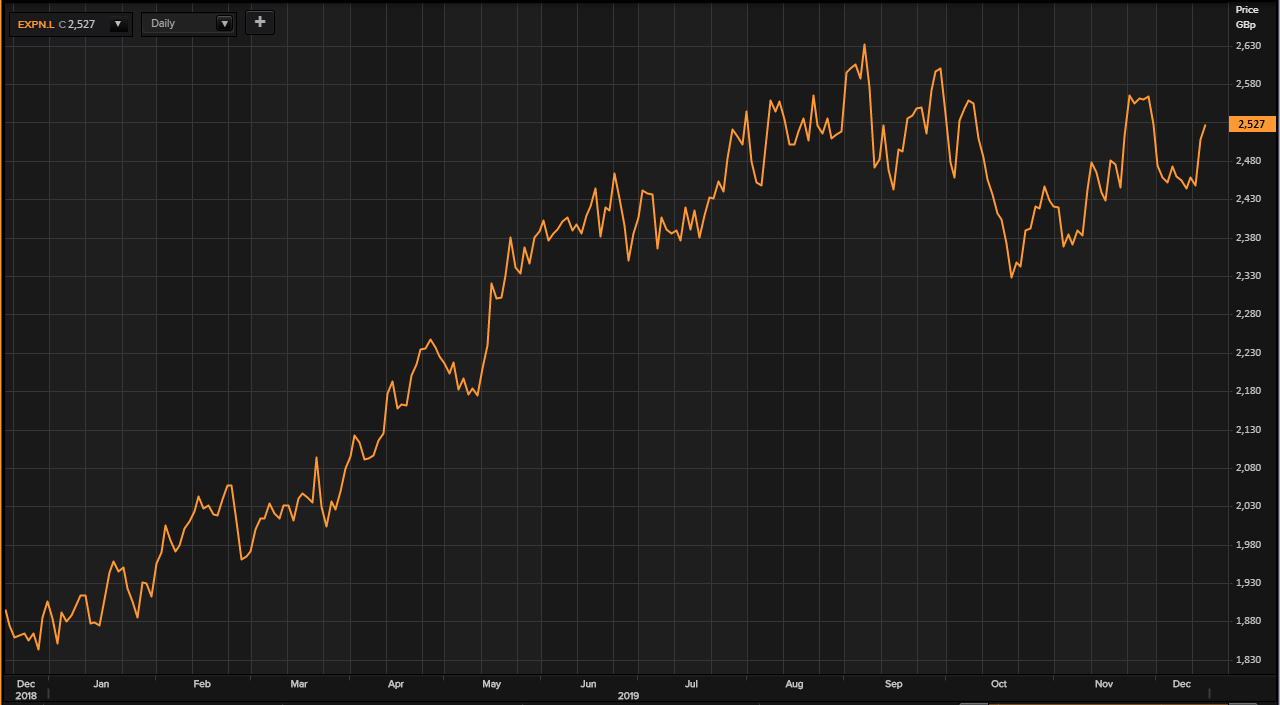Click the plus button to add a series

[260, 22]
